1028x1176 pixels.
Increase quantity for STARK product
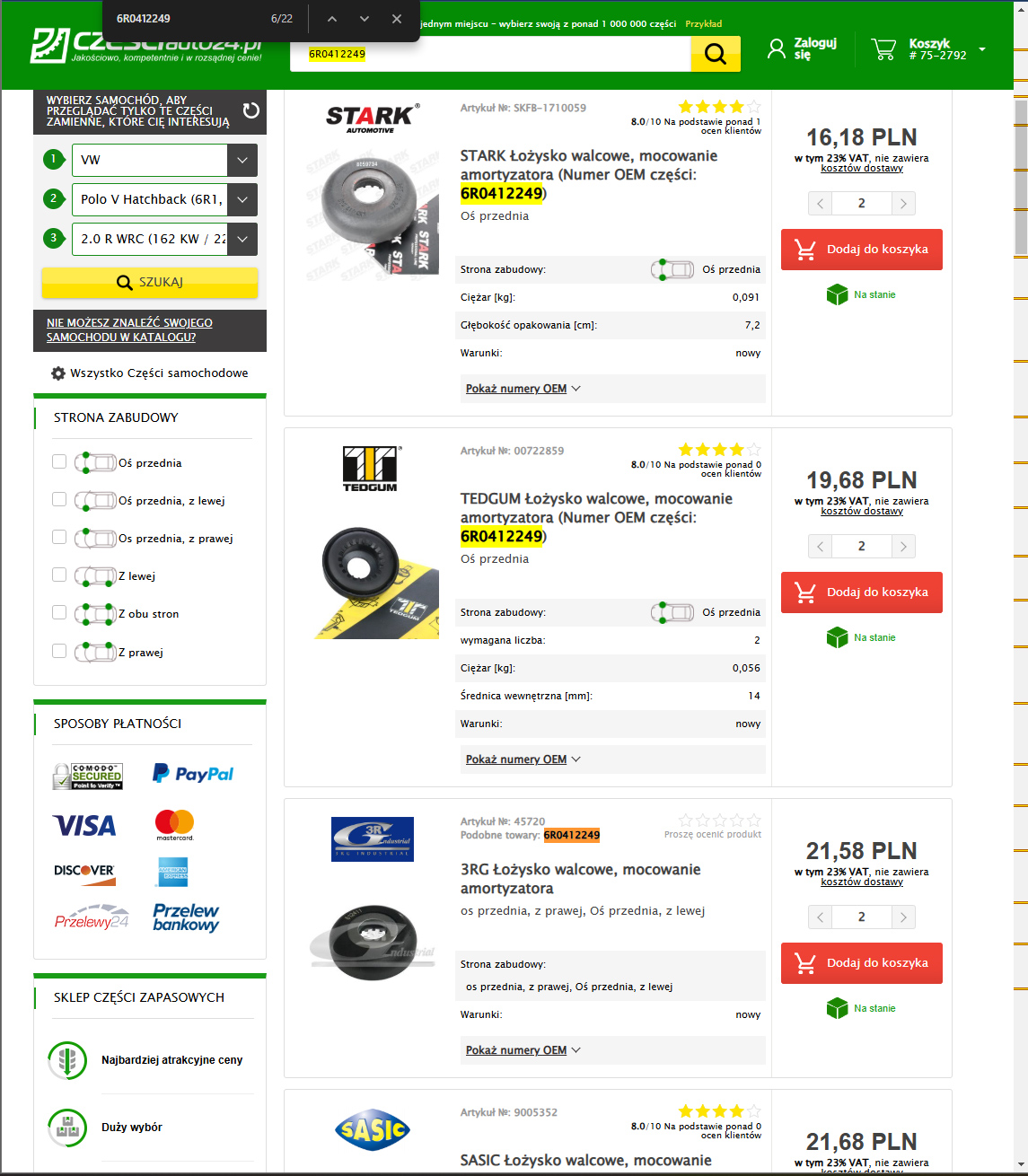[x=903, y=204]
